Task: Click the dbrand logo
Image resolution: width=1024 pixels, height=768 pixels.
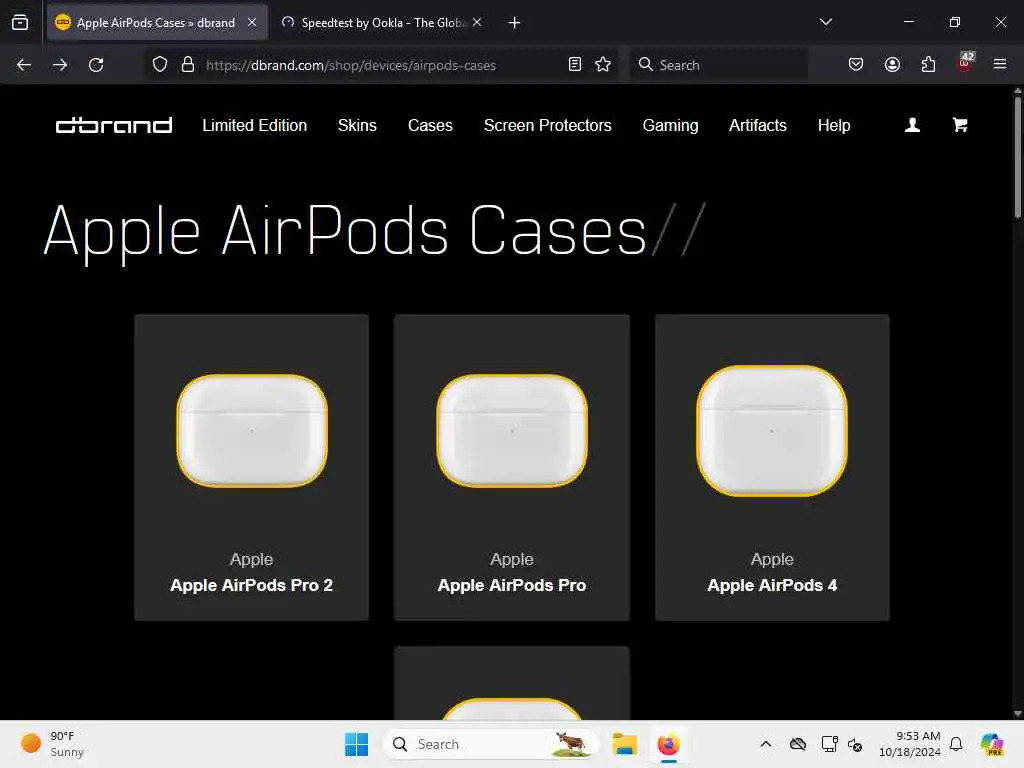Action: click(114, 125)
